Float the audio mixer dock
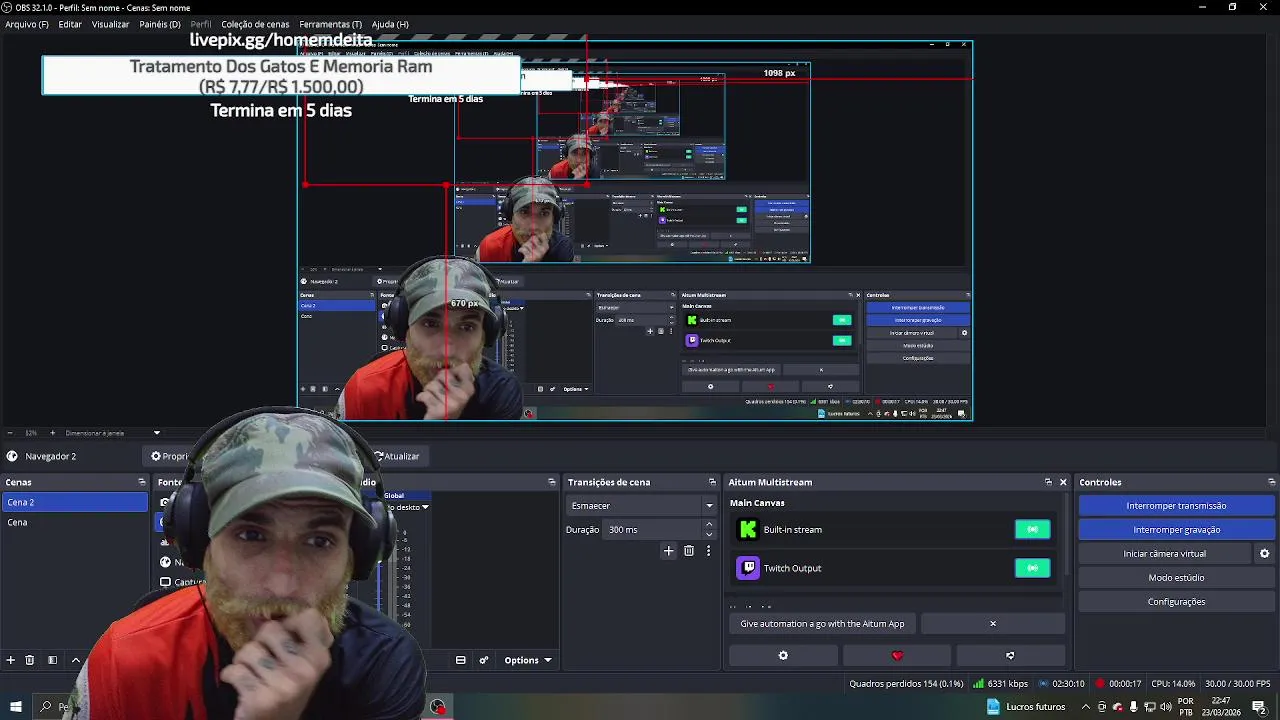 [x=551, y=482]
